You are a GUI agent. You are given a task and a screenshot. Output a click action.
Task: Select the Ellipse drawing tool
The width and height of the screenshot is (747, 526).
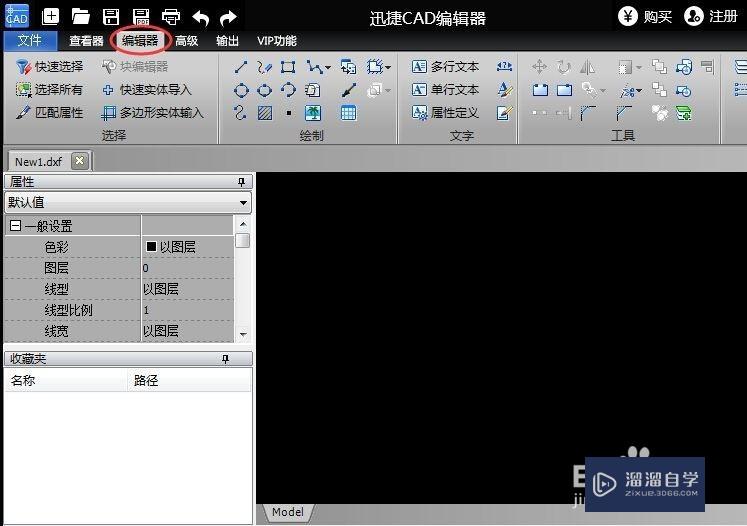point(264,90)
